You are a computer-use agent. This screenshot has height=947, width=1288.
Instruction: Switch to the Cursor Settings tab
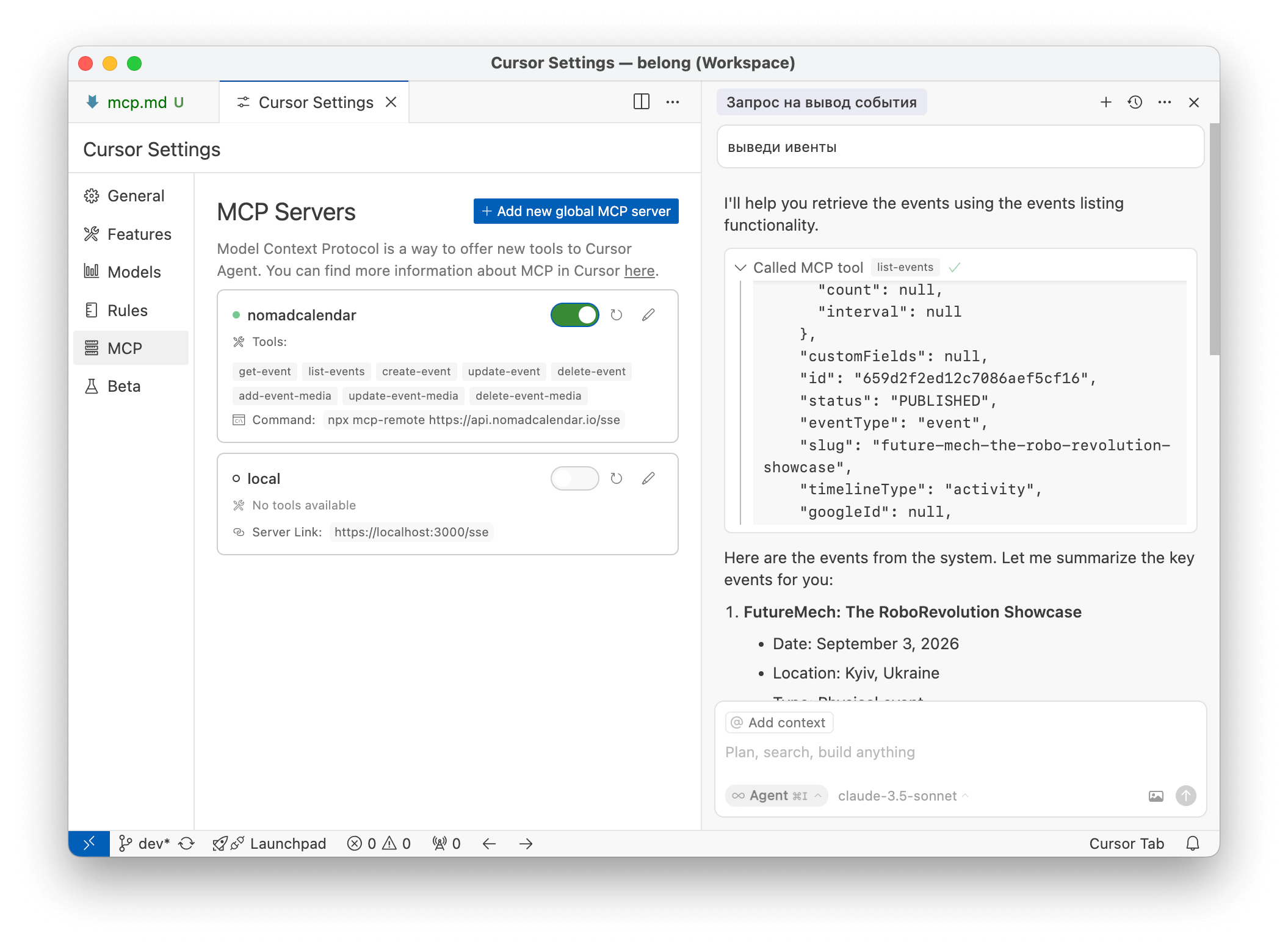pyautogui.click(x=314, y=103)
